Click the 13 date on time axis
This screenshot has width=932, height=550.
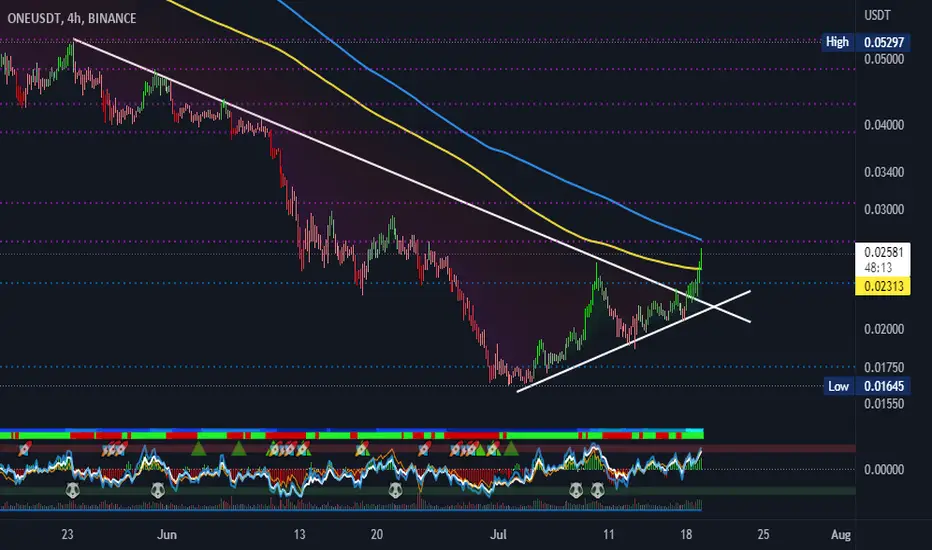click(x=300, y=535)
